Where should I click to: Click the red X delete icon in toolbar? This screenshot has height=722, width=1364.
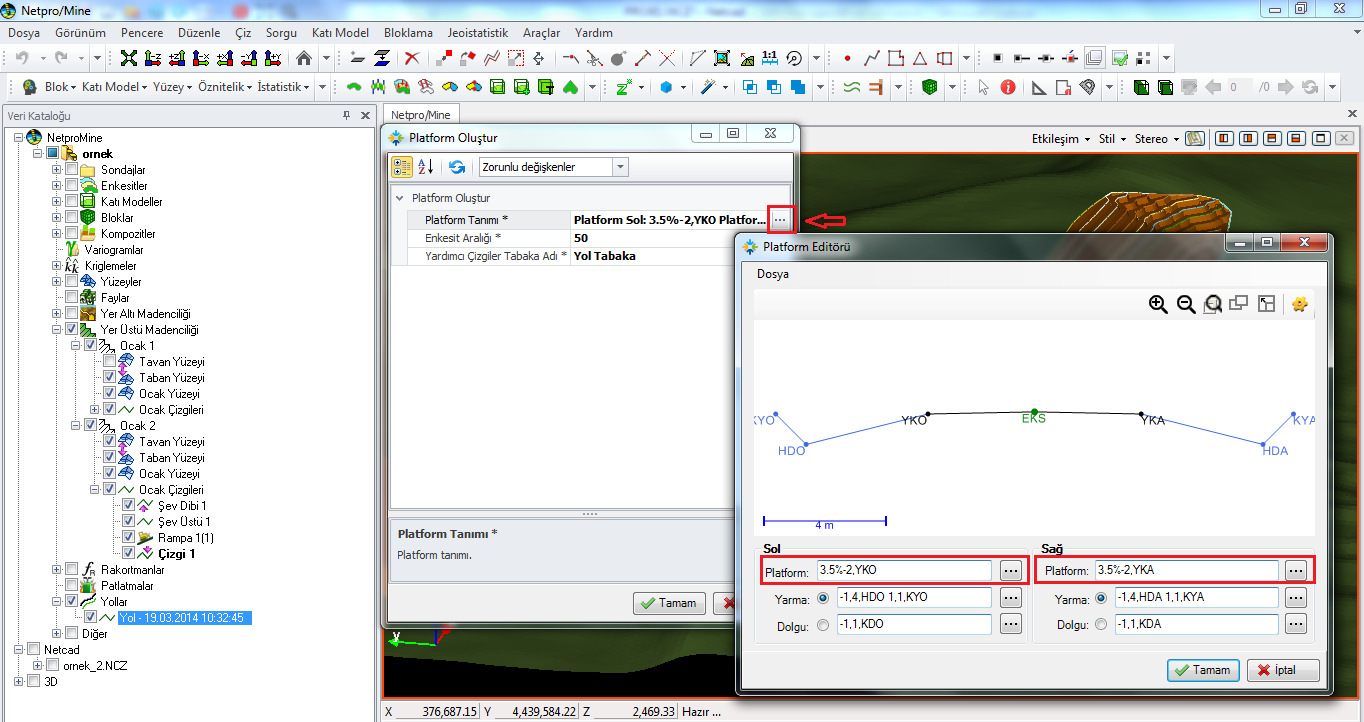[411, 58]
